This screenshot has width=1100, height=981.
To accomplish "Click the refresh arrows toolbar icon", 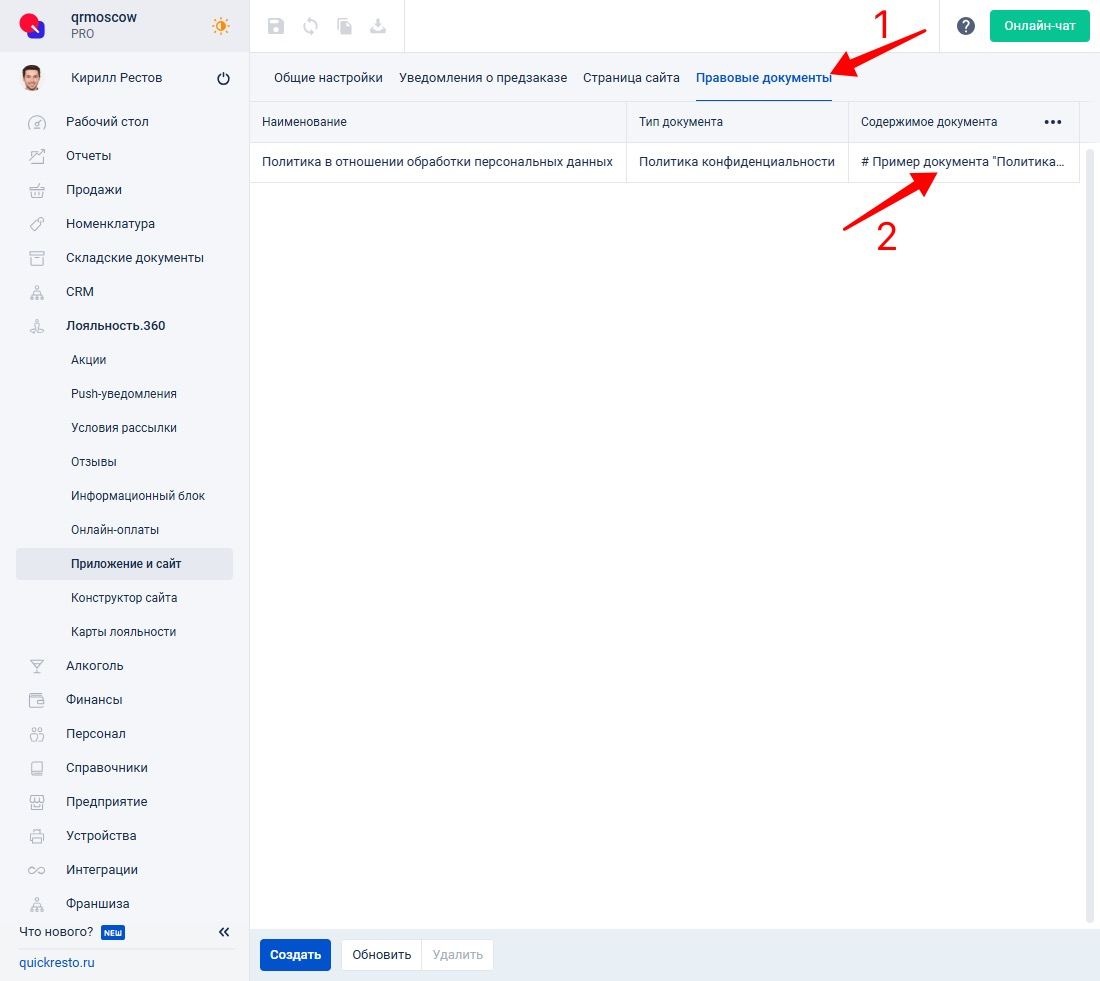I will point(310,27).
